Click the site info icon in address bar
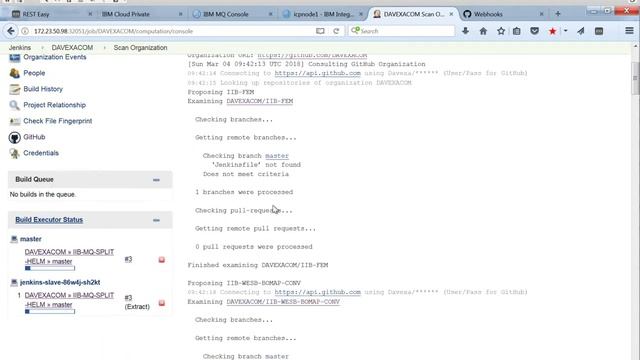Image resolution: width=640 pixels, height=360 pixels. 25,31
